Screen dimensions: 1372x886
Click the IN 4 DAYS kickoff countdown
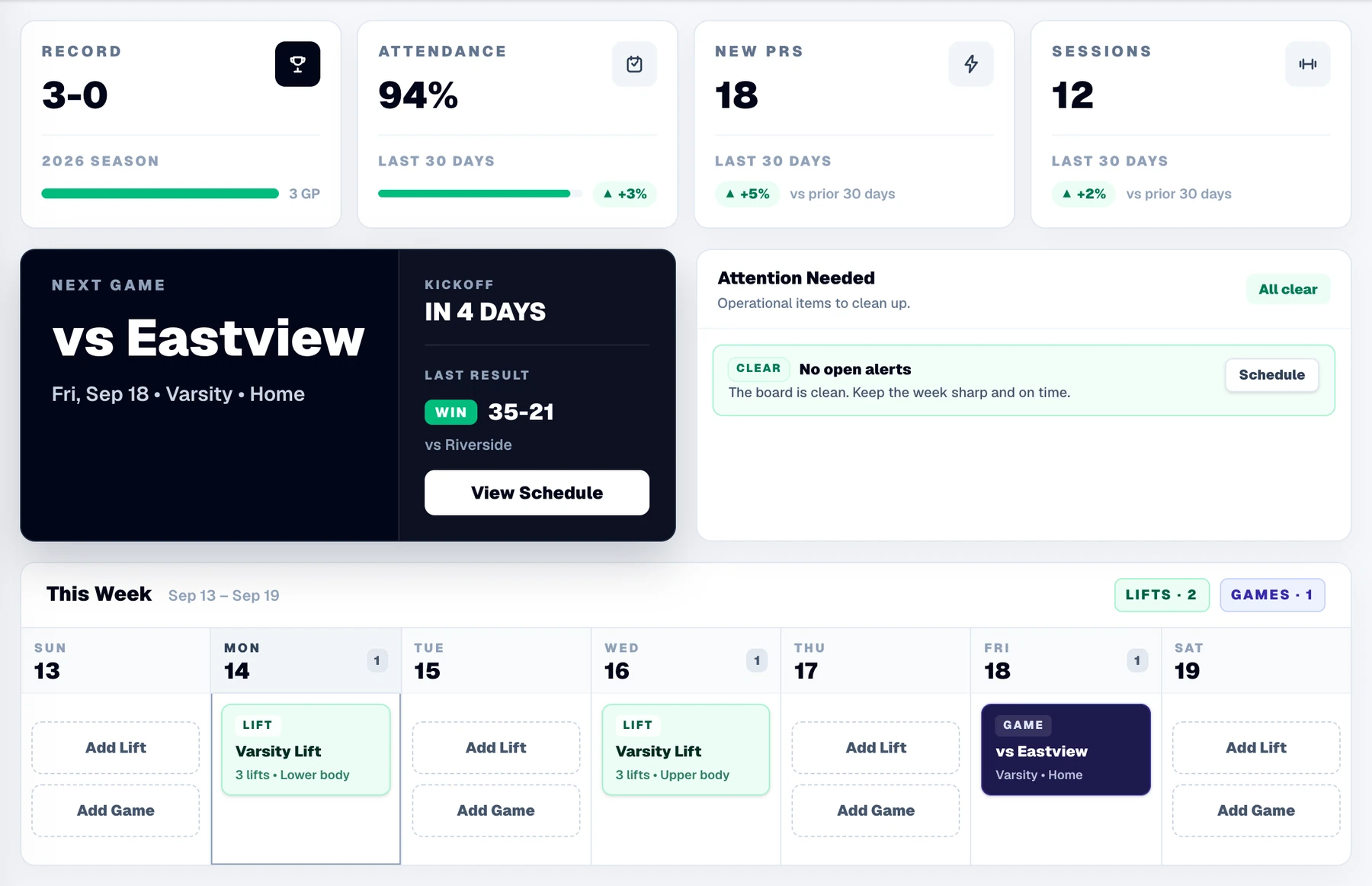point(485,312)
